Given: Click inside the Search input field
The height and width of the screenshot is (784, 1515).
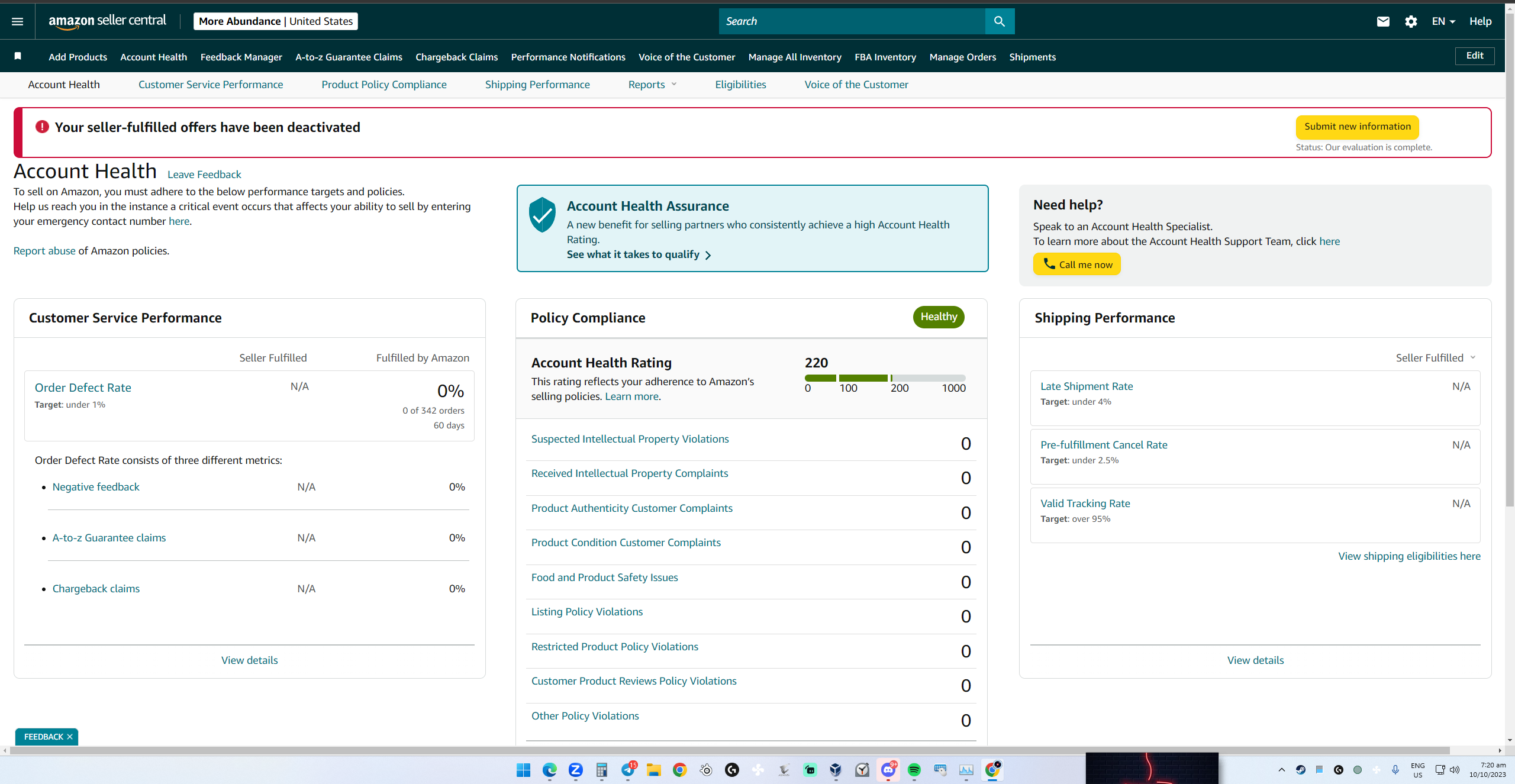Looking at the screenshot, I should [852, 21].
